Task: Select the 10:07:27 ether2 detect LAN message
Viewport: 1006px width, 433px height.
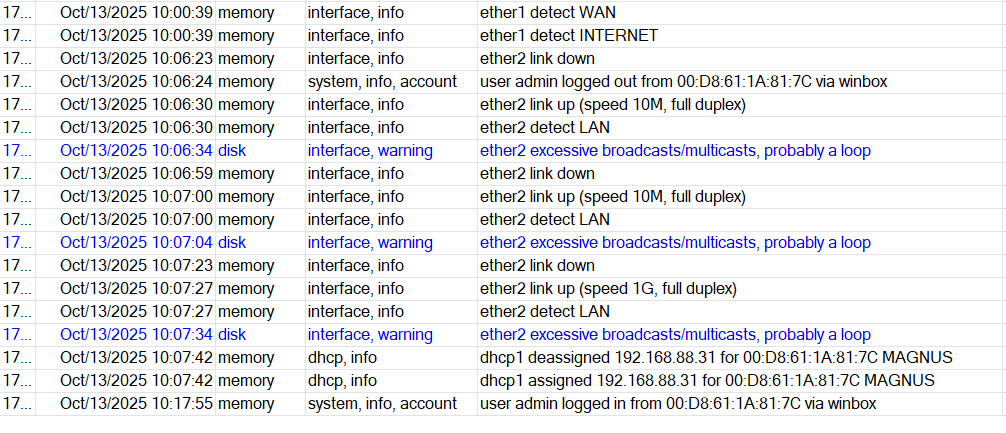Action: point(545,312)
